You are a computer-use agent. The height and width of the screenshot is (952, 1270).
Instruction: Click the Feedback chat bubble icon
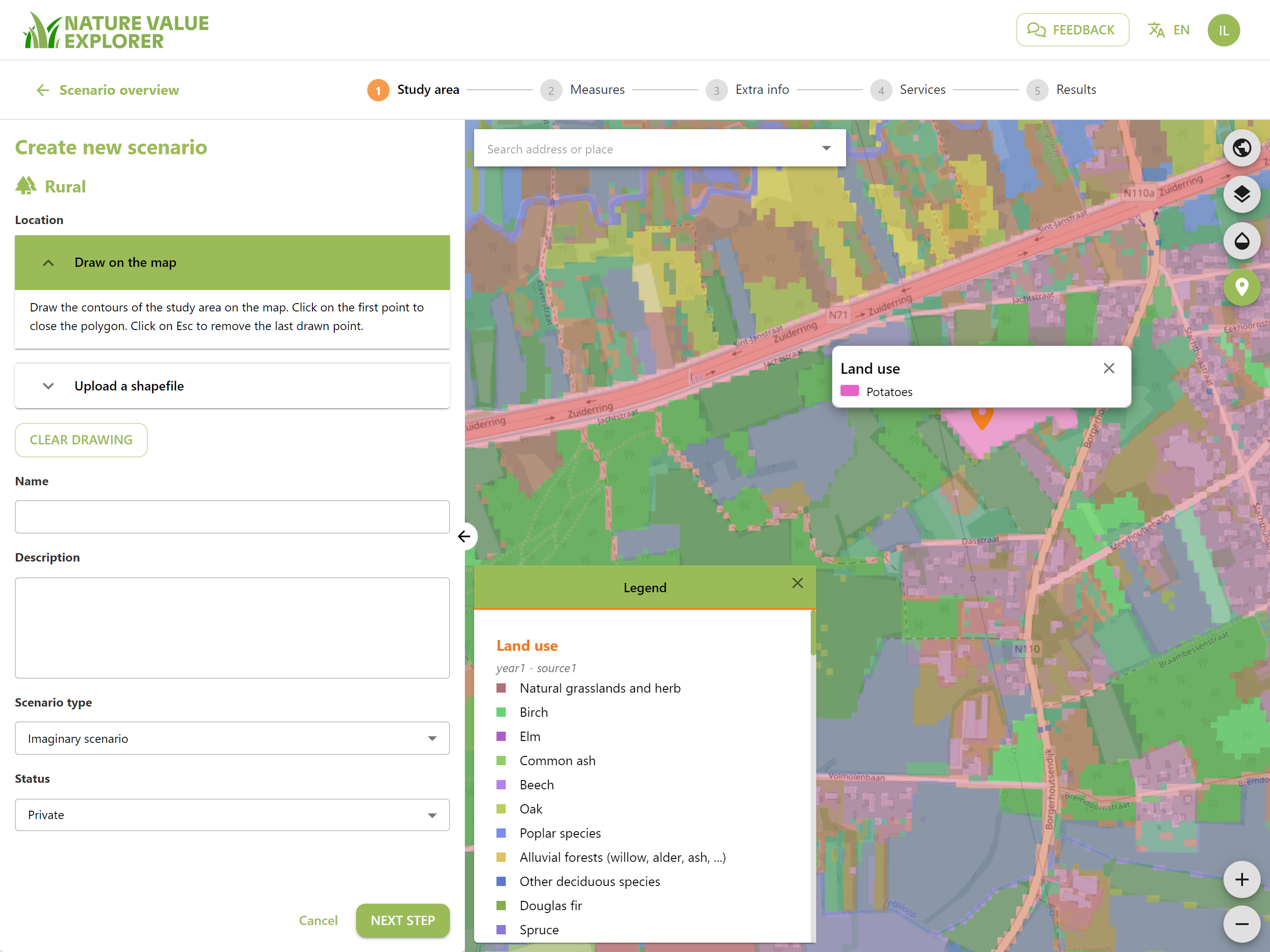pos(1036,30)
